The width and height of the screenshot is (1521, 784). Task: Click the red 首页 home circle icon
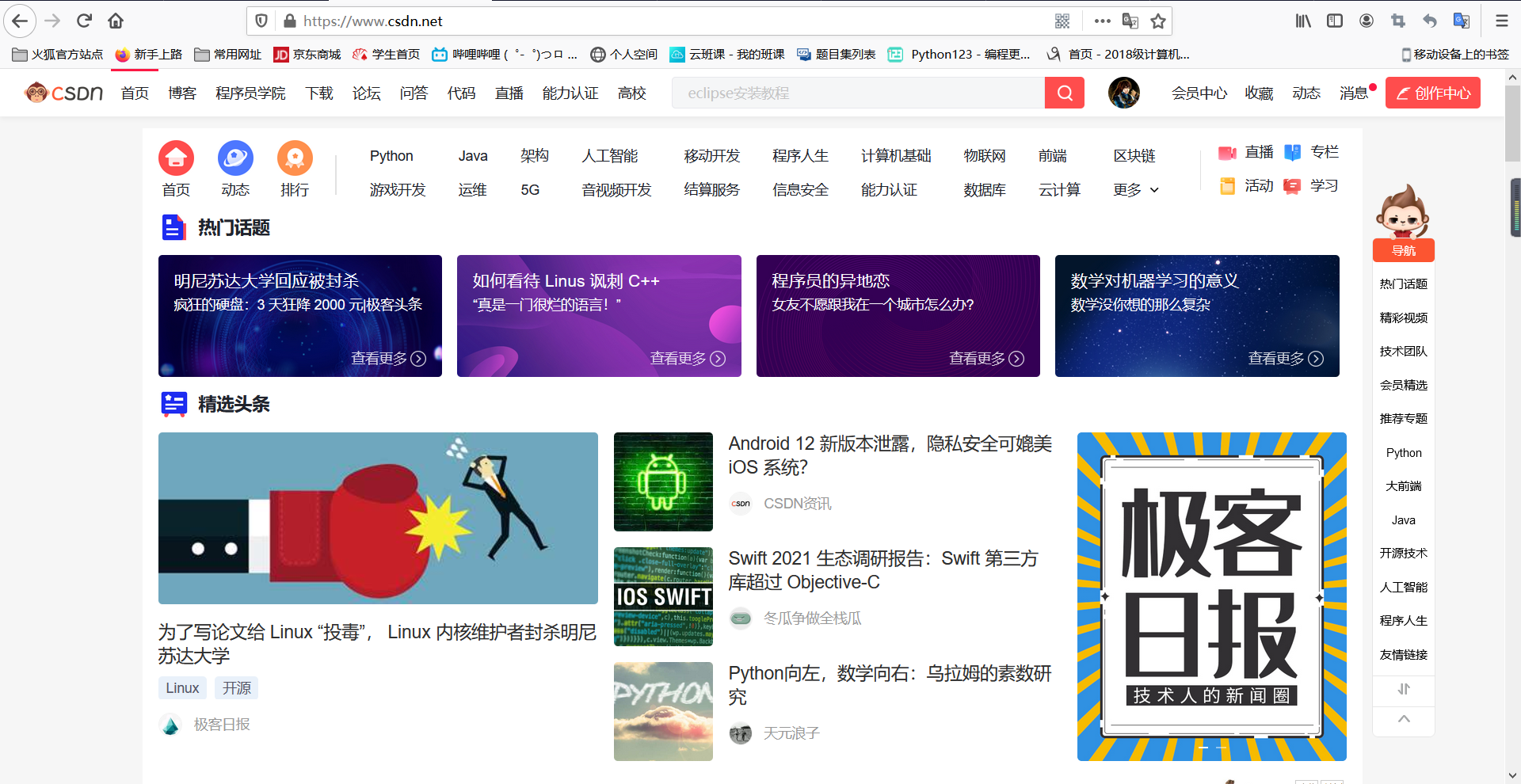176,158
